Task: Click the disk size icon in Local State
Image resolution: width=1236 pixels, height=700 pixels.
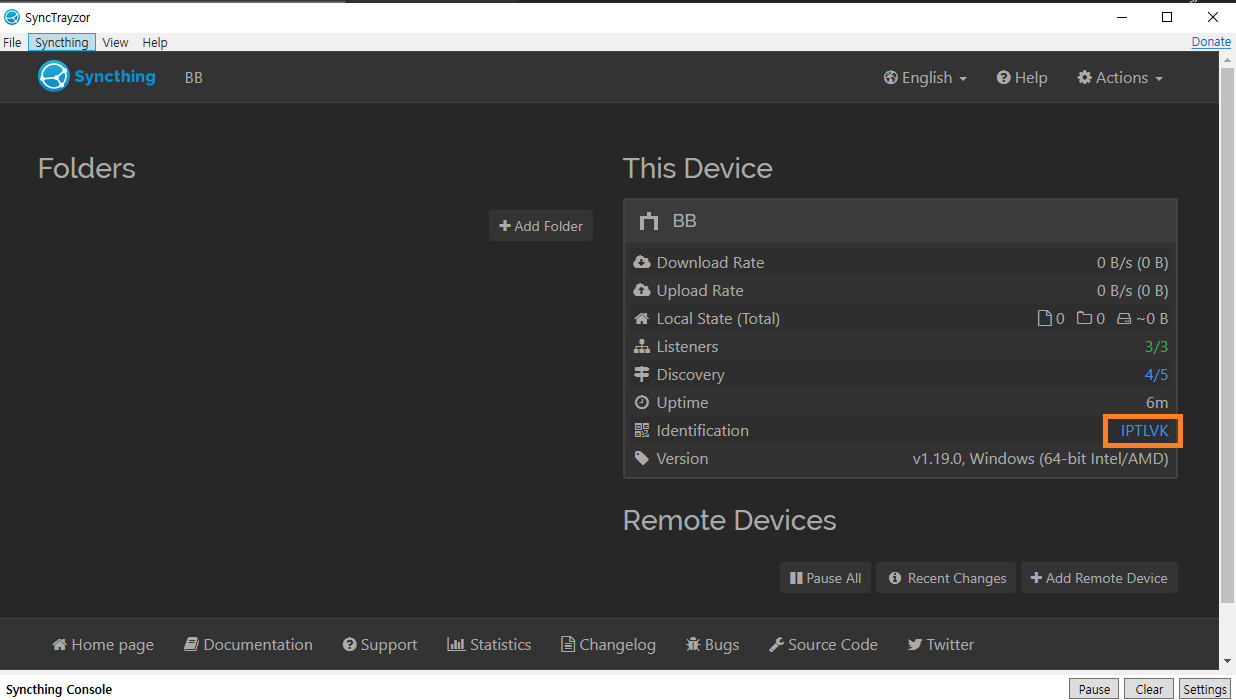Action: point(1124,318)
